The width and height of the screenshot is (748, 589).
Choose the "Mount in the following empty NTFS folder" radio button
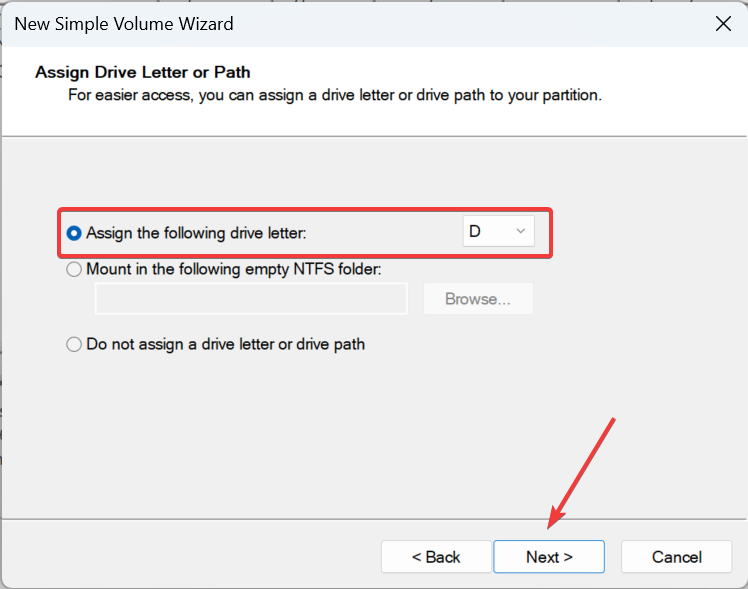(74, 269)
